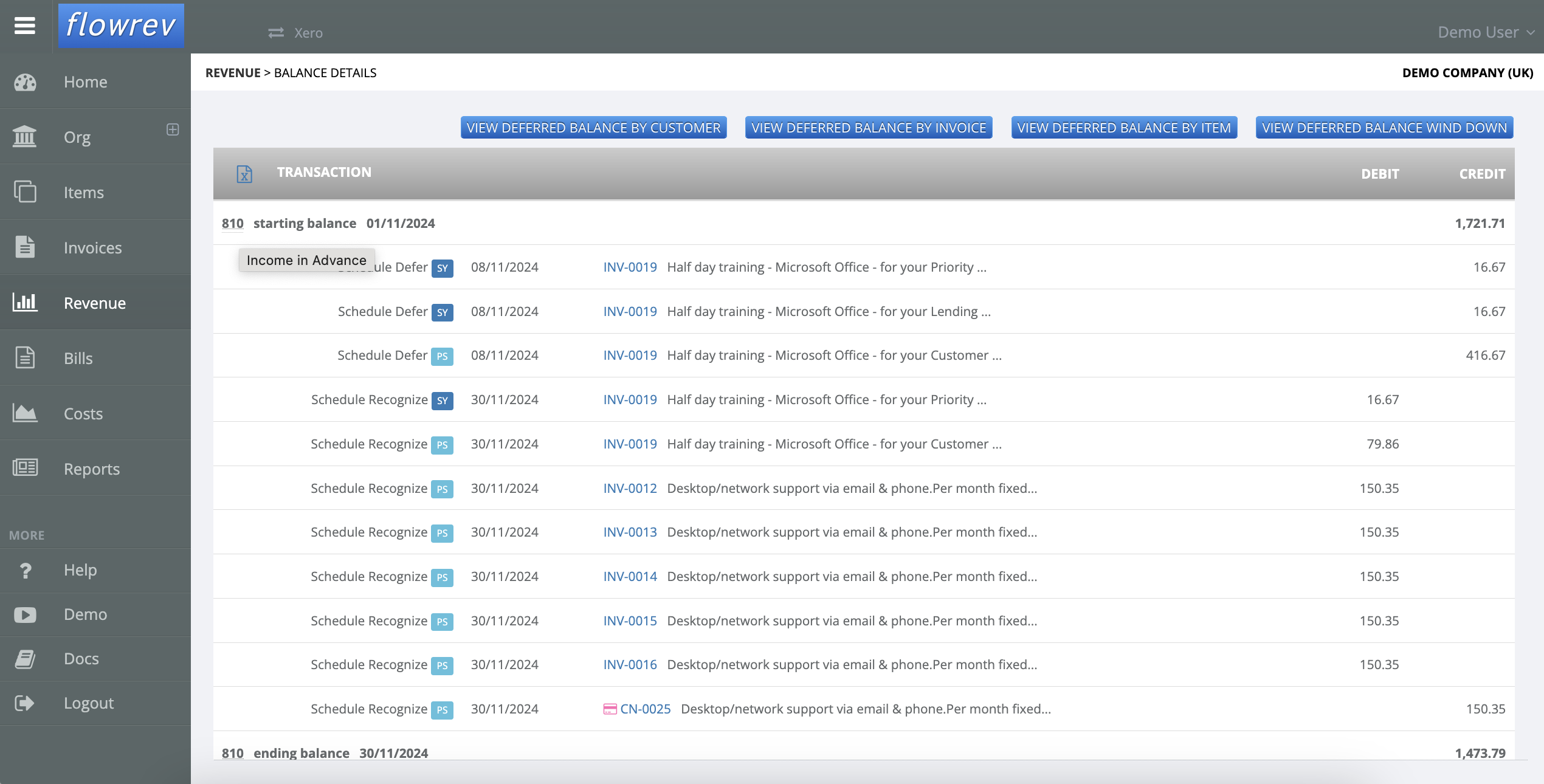The width and height of the screenshot is (1544, 784).
Task: Export table with the Excel icon
Action: click(244, 174)
